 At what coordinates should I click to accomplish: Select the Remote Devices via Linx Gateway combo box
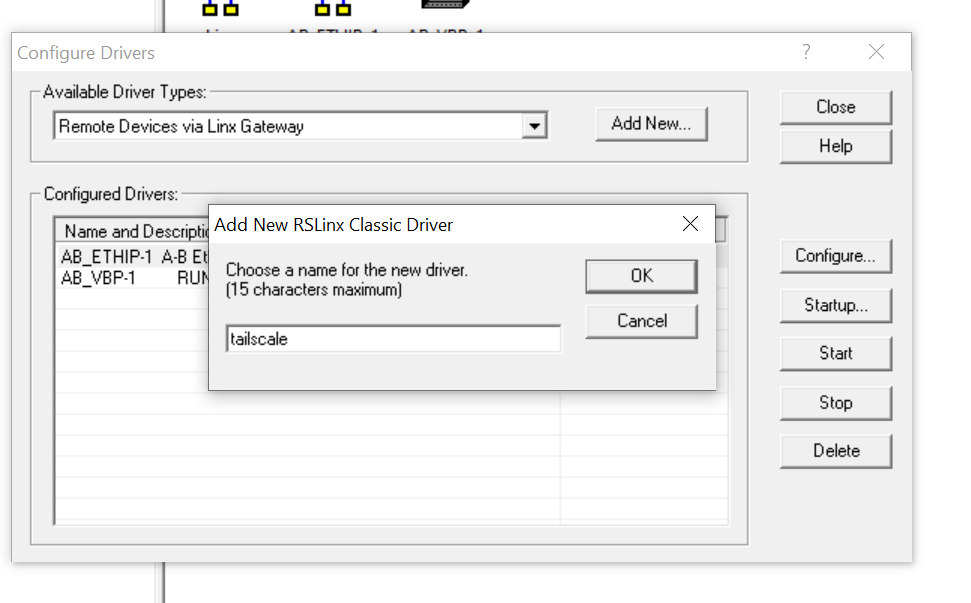click(x=300, y=126)
